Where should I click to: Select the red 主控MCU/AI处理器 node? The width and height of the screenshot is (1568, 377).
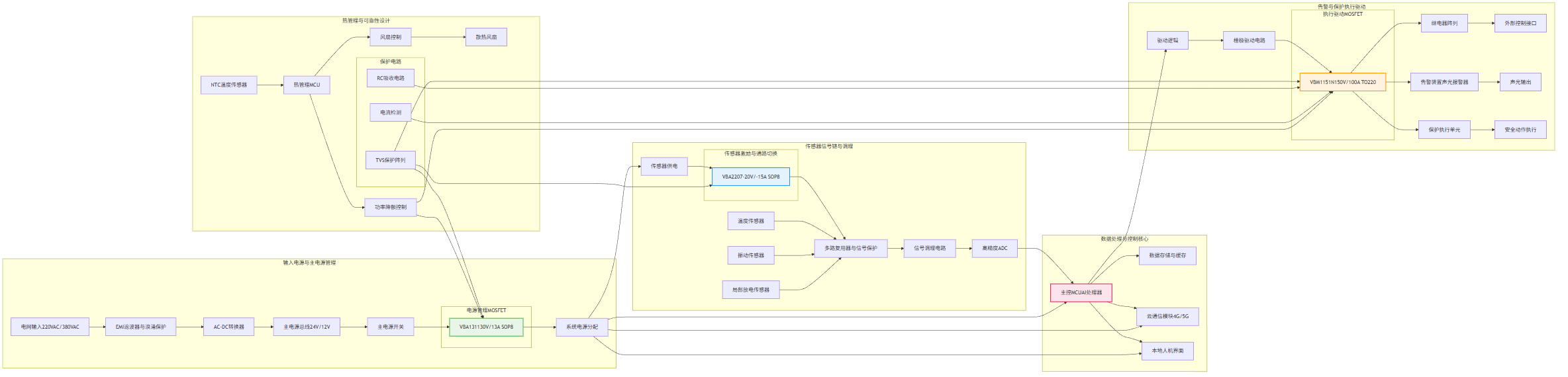1081,292
